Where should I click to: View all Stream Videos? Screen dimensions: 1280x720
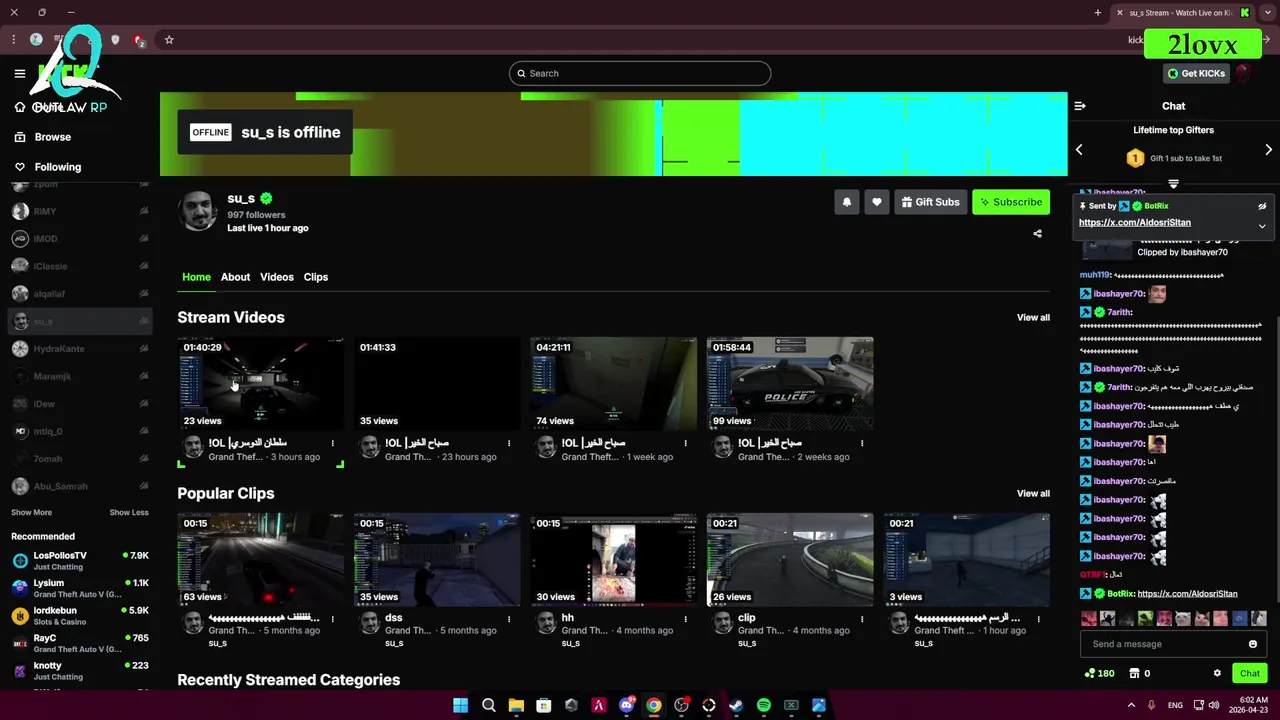coord(1033,318)
